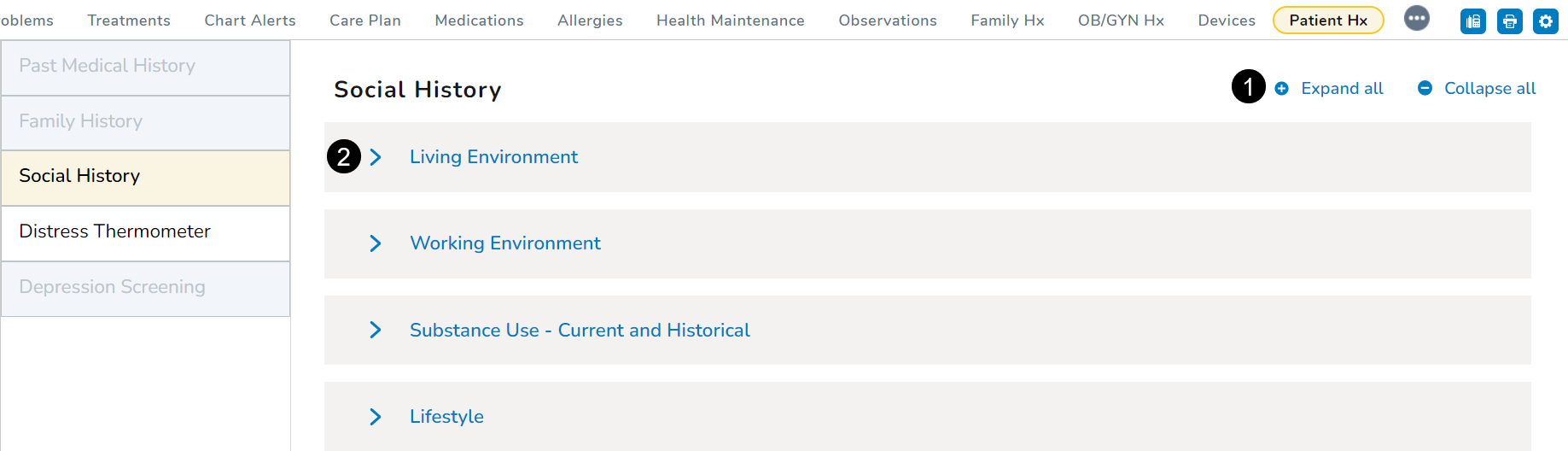Click the Collapse all minus icon

tap(1425, 89)
